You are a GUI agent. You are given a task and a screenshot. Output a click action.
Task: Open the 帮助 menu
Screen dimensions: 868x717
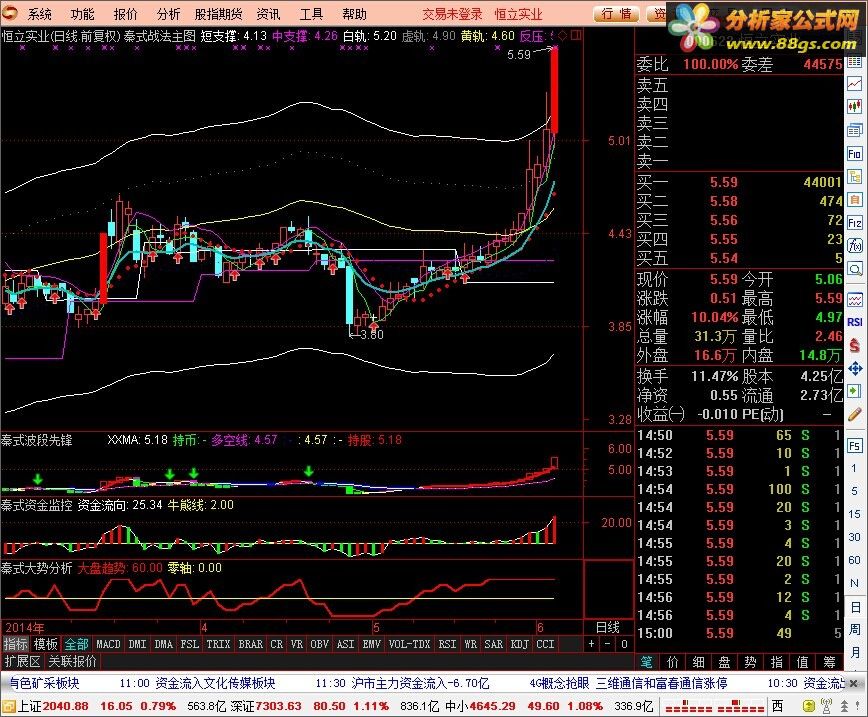(x=354, y=14)
